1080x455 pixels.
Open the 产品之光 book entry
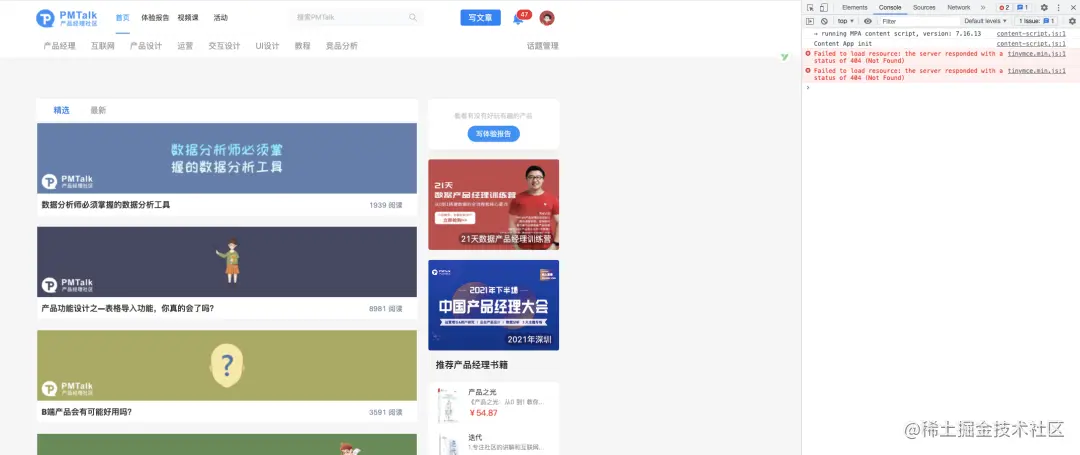click(493, 403)
